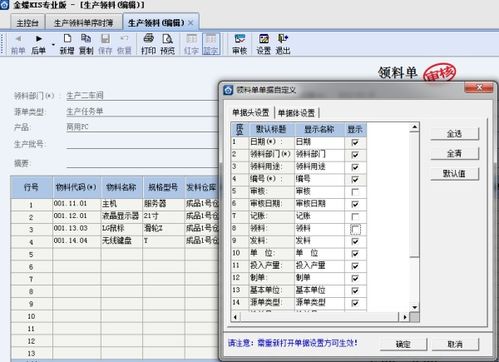Switch to 生产领料单序时簿 tab

[83, 23]
